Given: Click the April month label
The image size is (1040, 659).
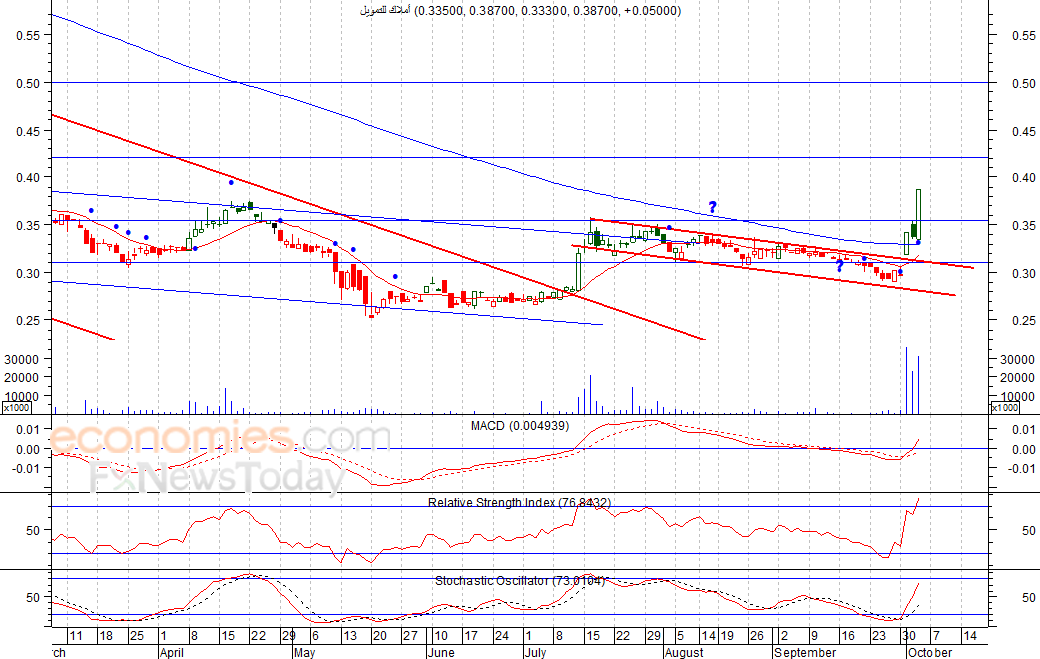Looking at the screenshot, I should point(172,652).
